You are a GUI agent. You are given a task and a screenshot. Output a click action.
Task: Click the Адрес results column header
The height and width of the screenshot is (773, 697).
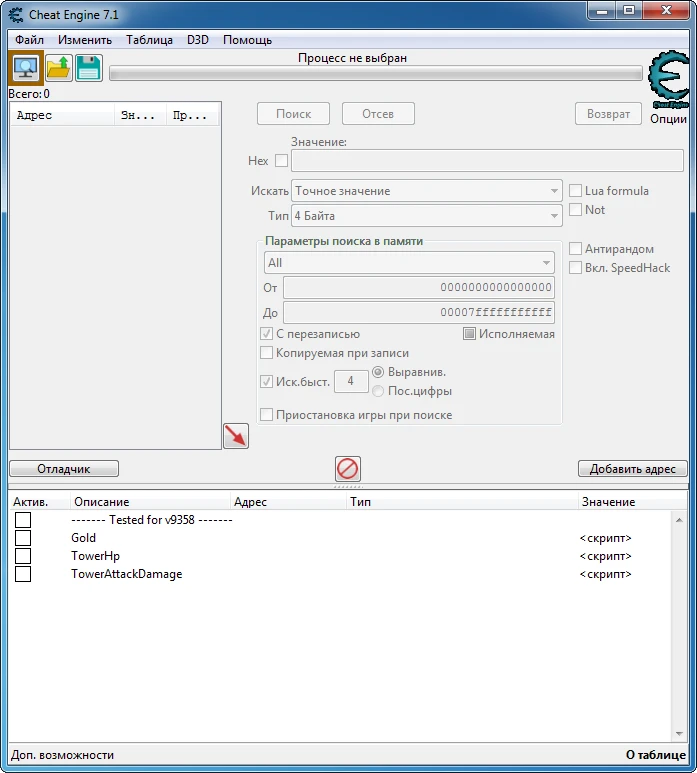[x=63, y=115]
